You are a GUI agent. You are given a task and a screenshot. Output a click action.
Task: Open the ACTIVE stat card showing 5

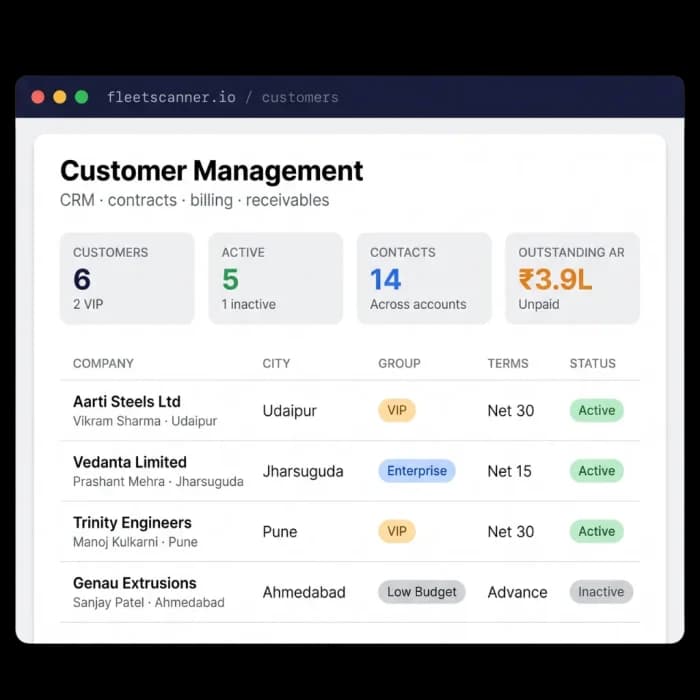click(x=275, y=278)
